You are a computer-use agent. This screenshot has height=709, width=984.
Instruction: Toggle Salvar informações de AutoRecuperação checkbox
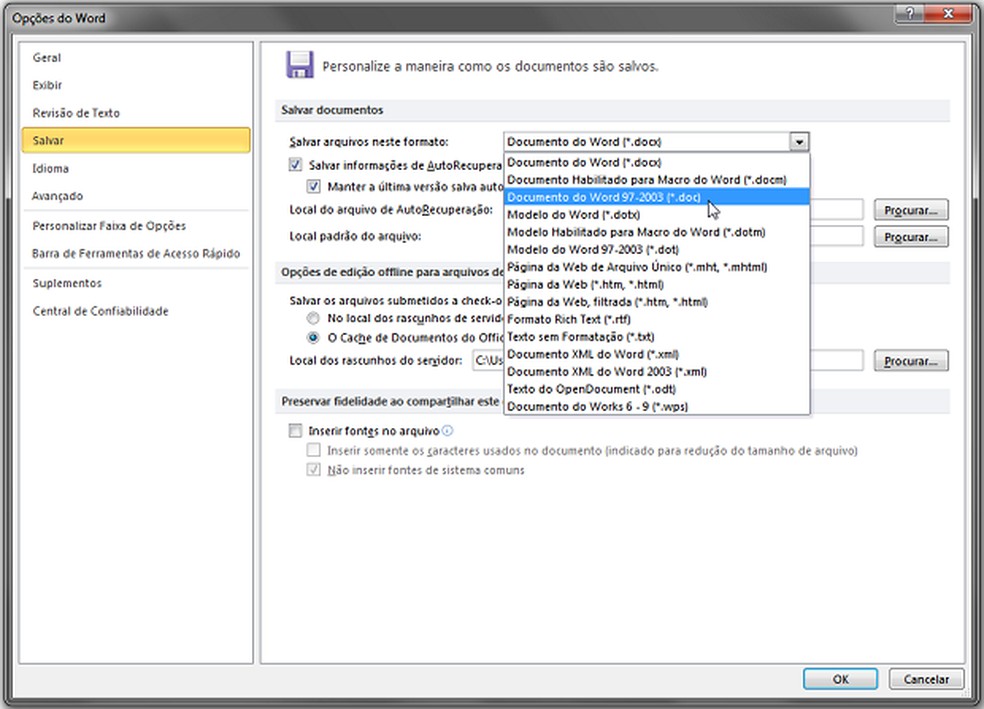pyautogui.click(x=295, y=165)
